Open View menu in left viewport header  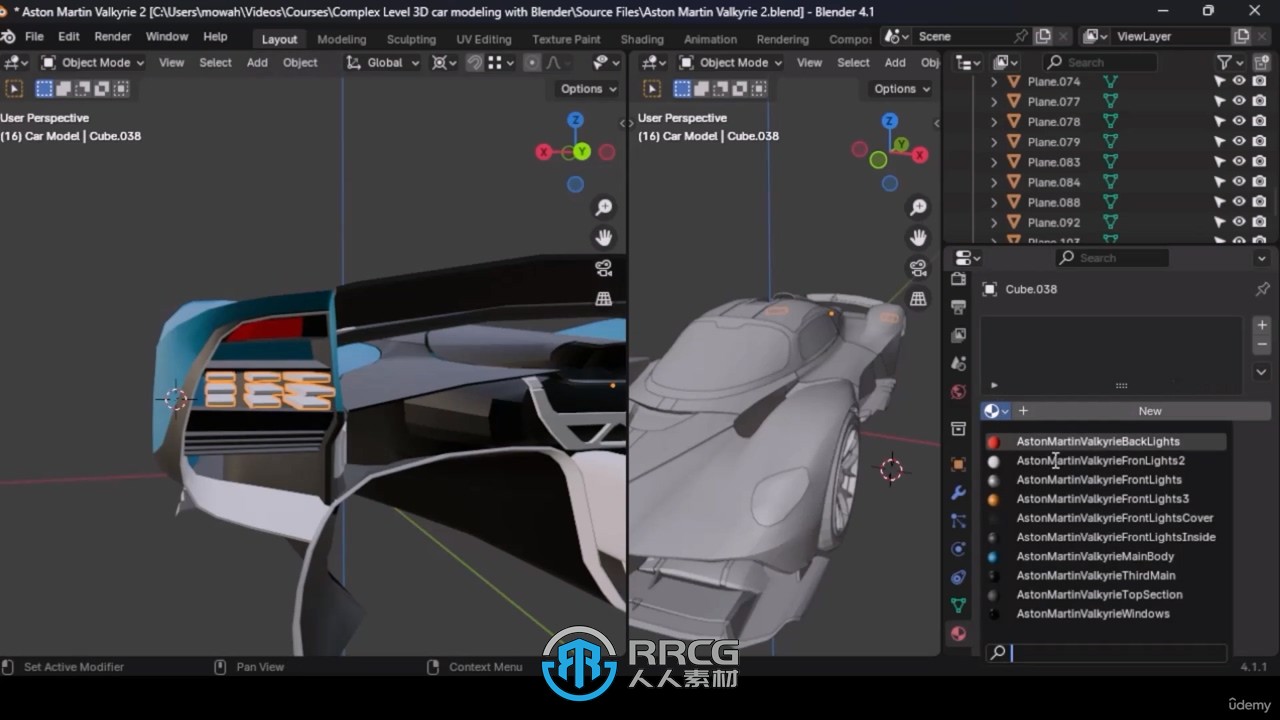(x=172, y=62)
